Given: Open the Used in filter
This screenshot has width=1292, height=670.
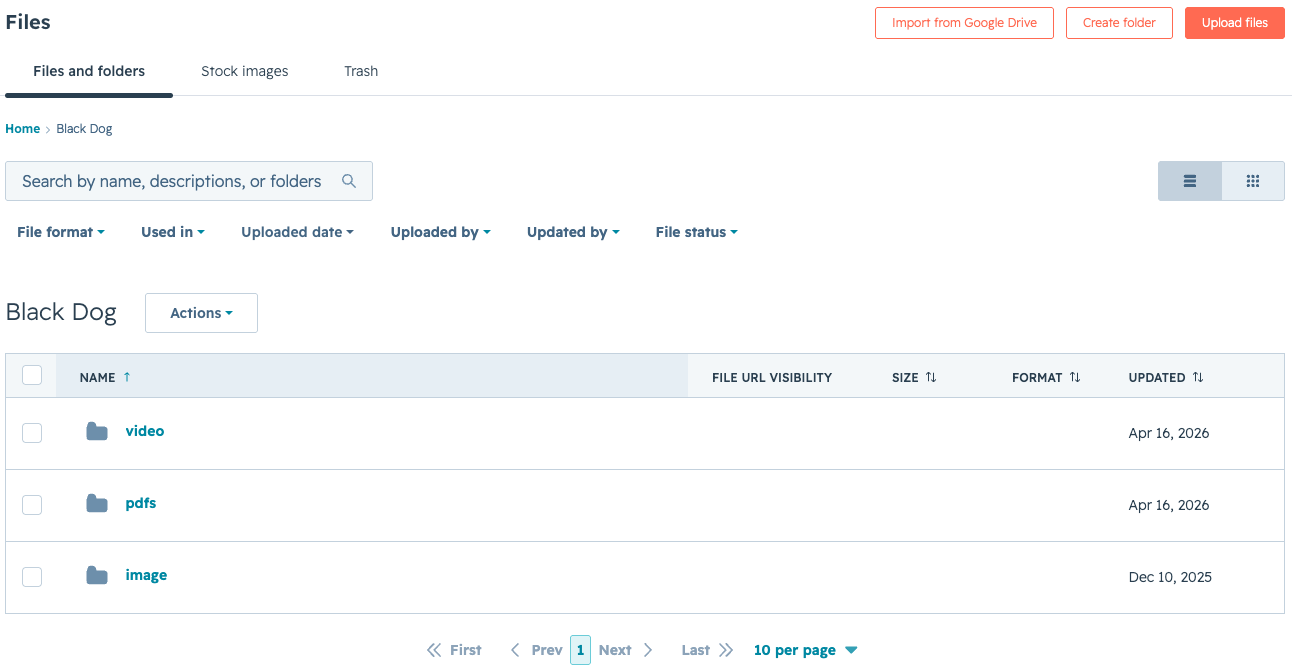Looking at the screenshot, I should coord(173,232).
